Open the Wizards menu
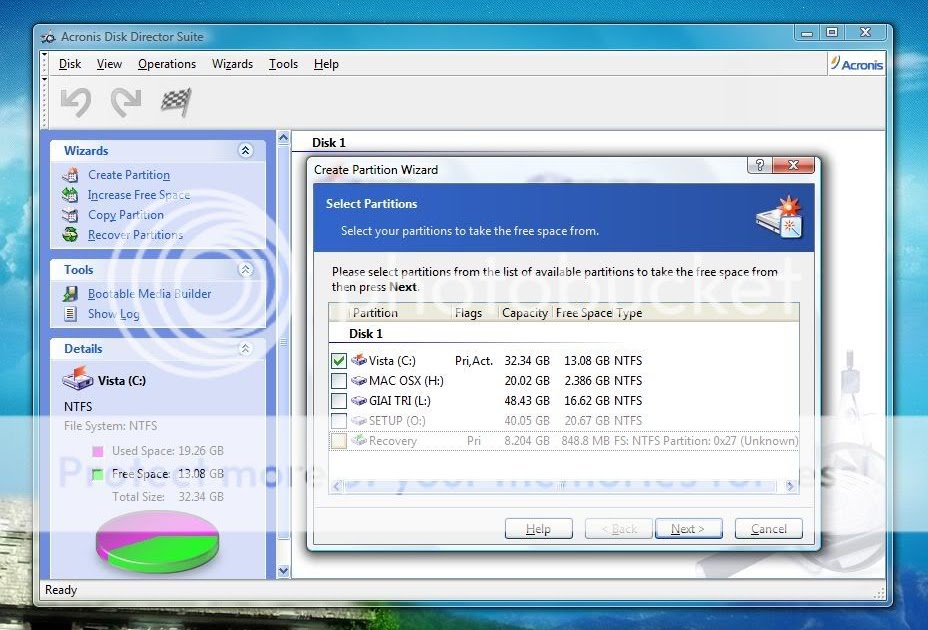The image size is (928, 630). (x=232, y=64)
